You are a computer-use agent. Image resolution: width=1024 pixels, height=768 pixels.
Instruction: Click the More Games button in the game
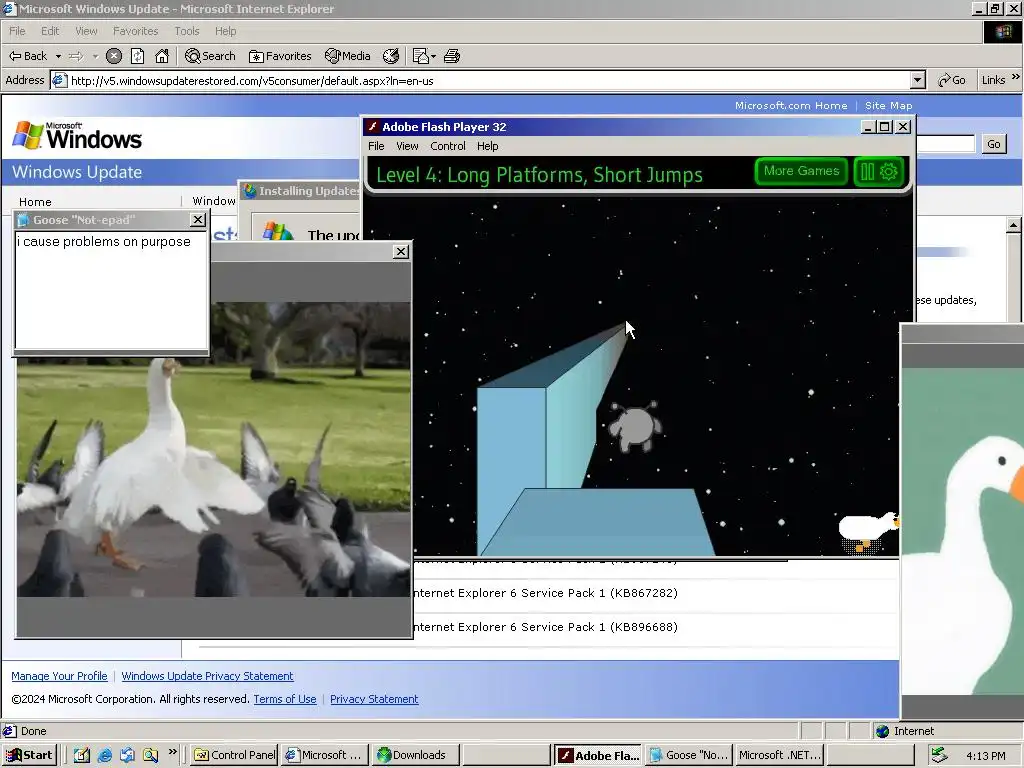coord(801,171)
